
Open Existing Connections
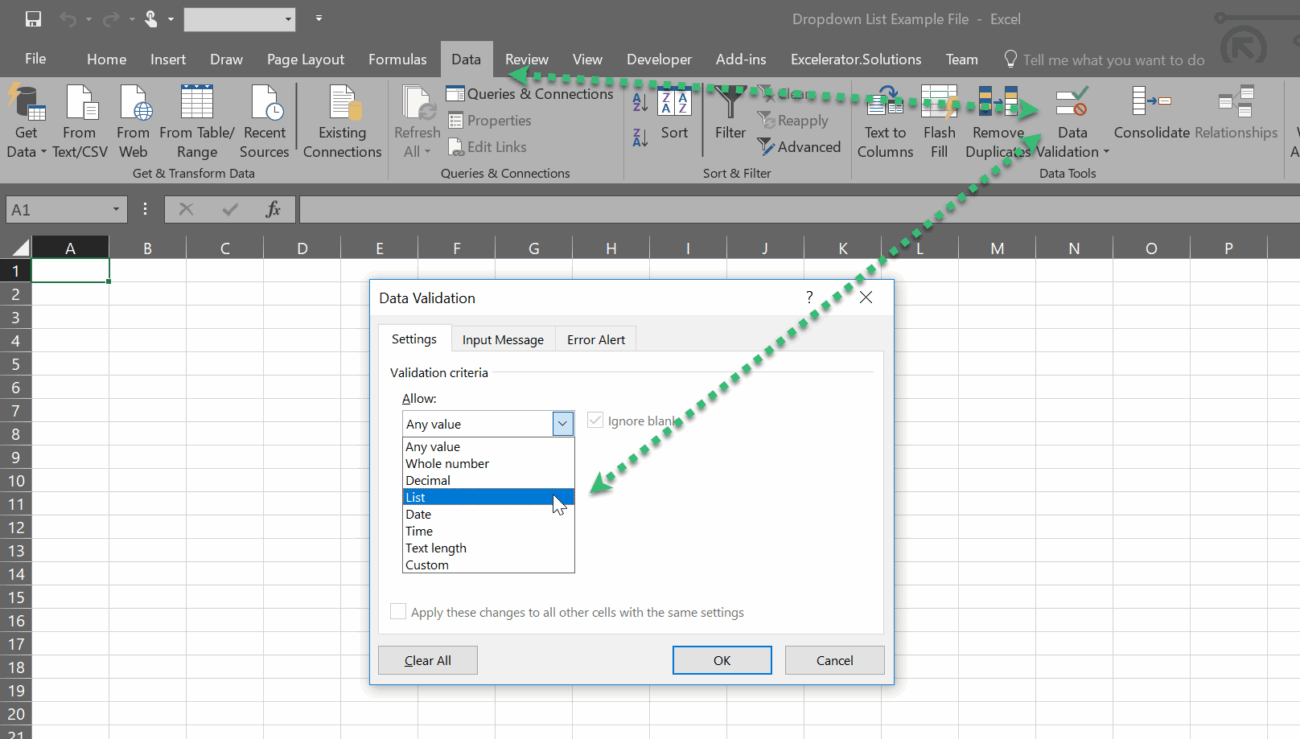(342, 122)
